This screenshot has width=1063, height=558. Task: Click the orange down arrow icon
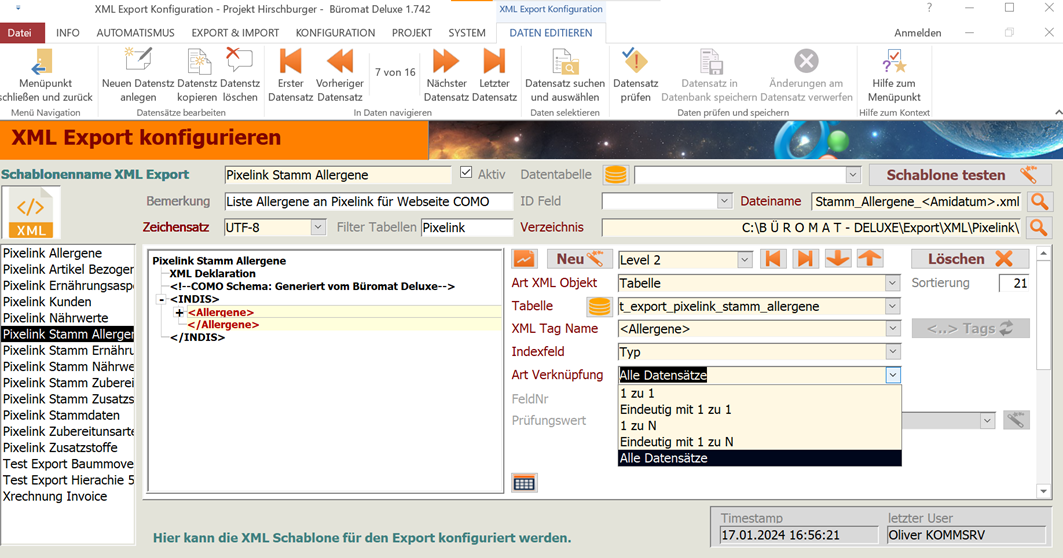pyautogui.click(x=837, y=259)
